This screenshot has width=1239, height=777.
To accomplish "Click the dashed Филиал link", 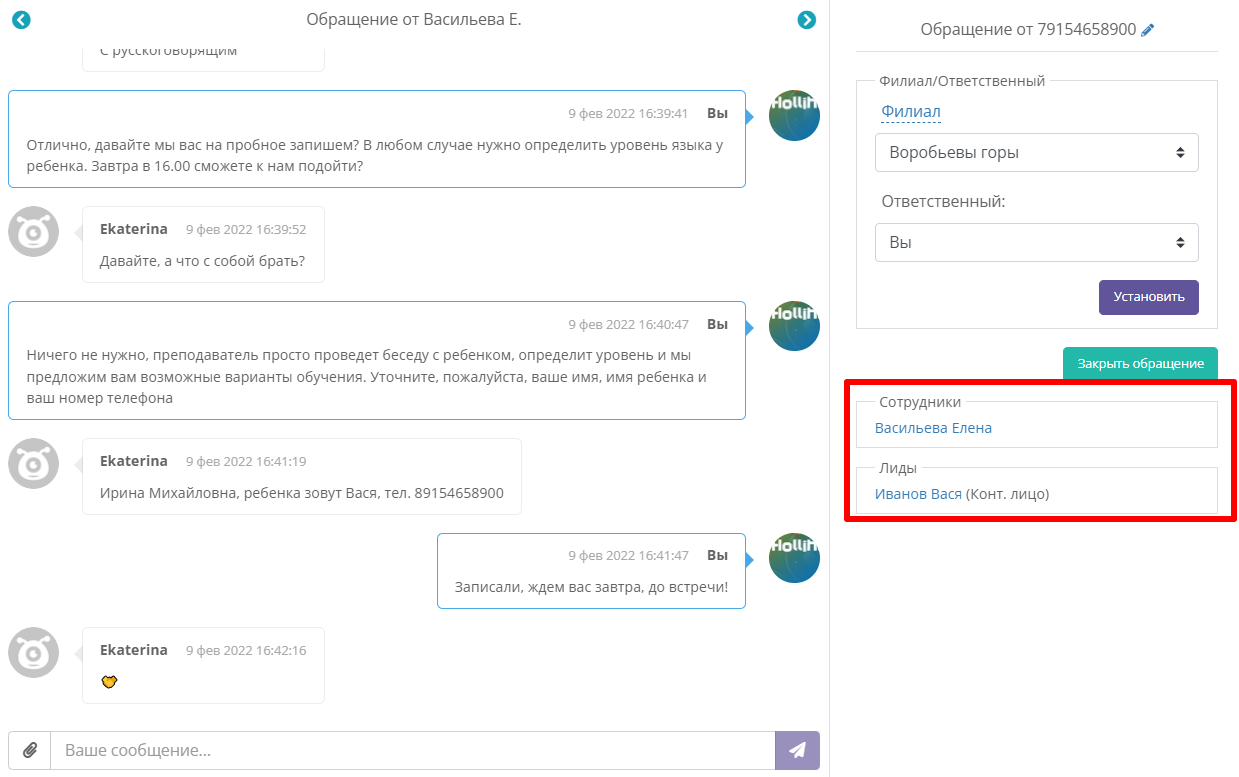I will (910, 112).
